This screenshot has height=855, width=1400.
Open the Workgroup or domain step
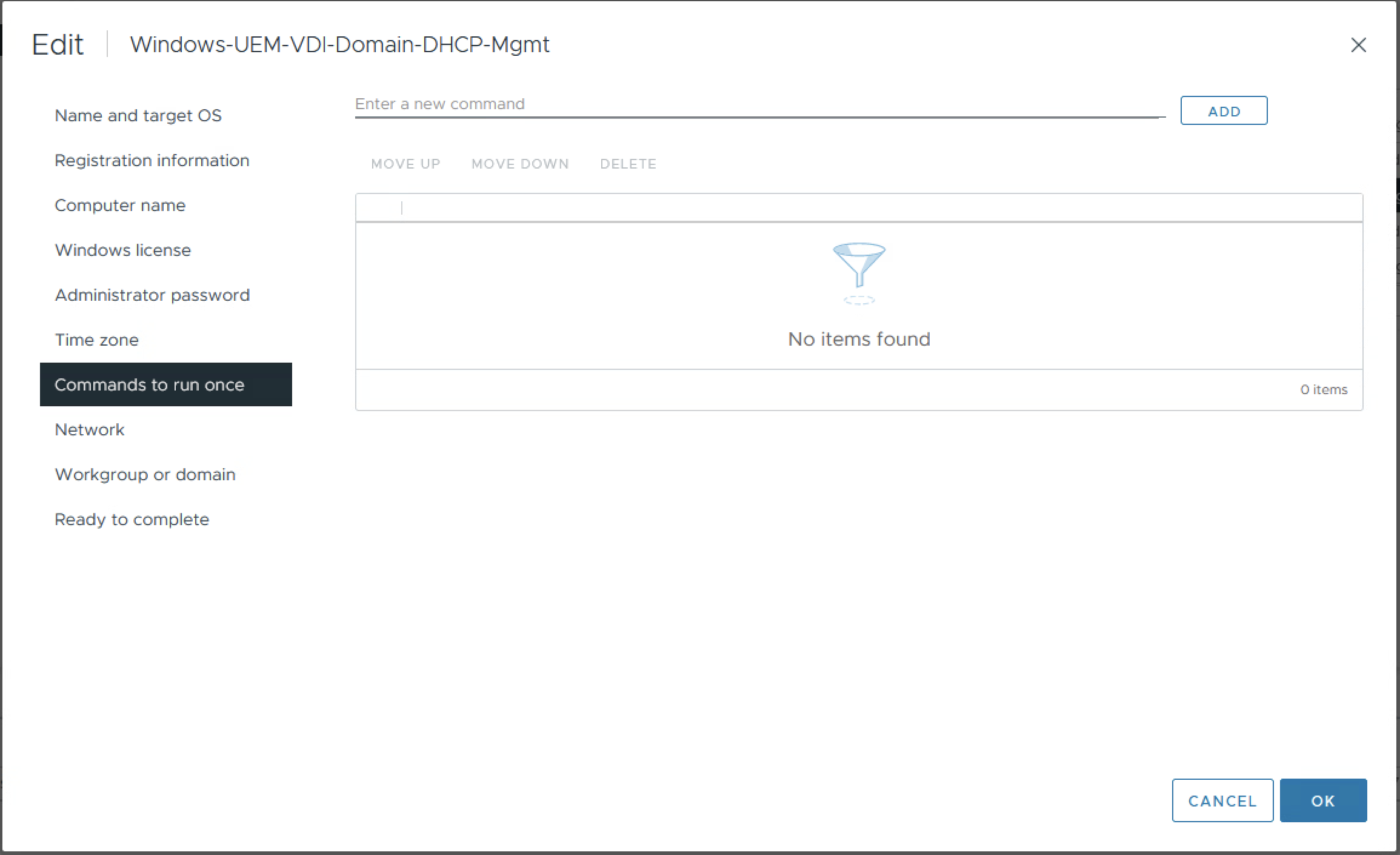(145, 474)
